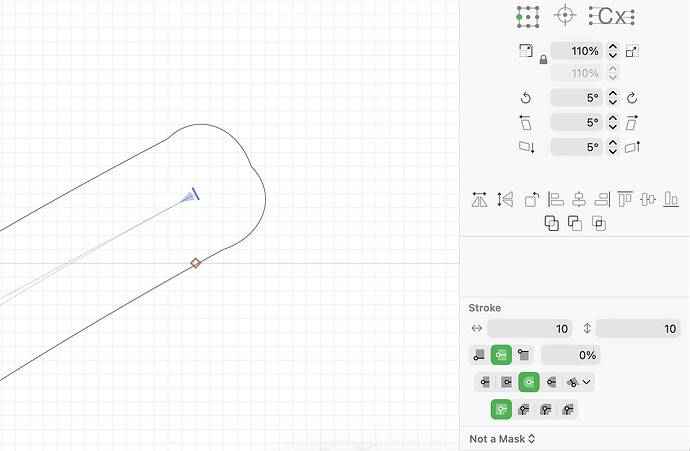The width and height of the screenshot is (690, 451).
Task: Click the align top edges icon
Action: point(625,199)
